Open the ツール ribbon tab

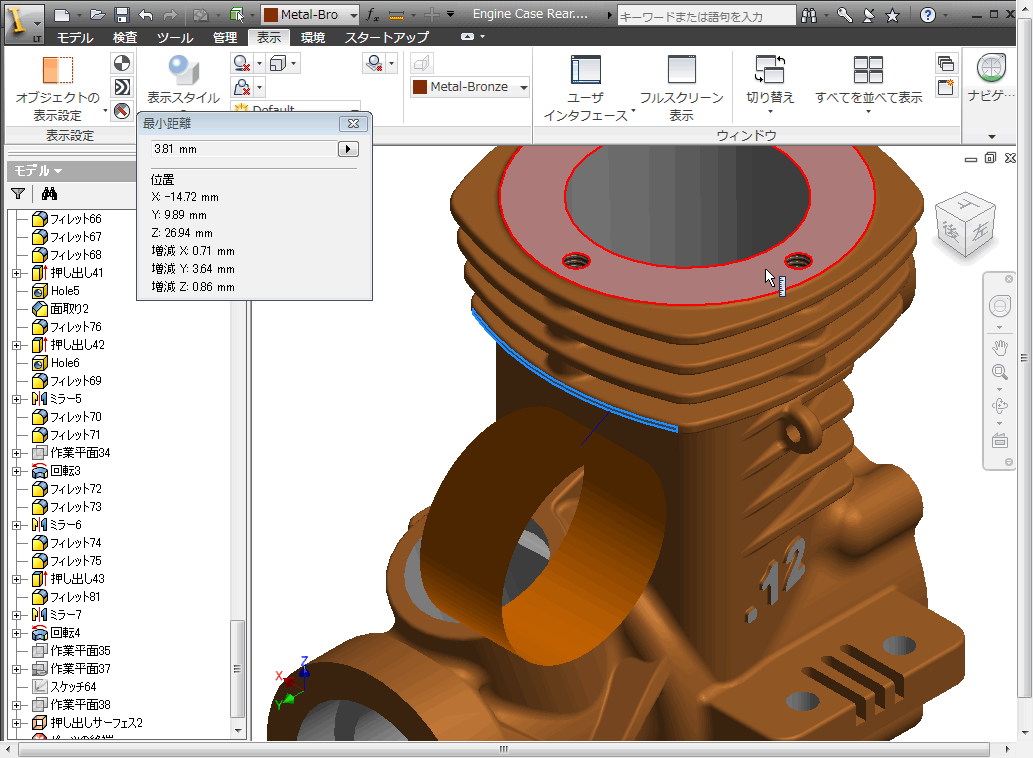175,38
